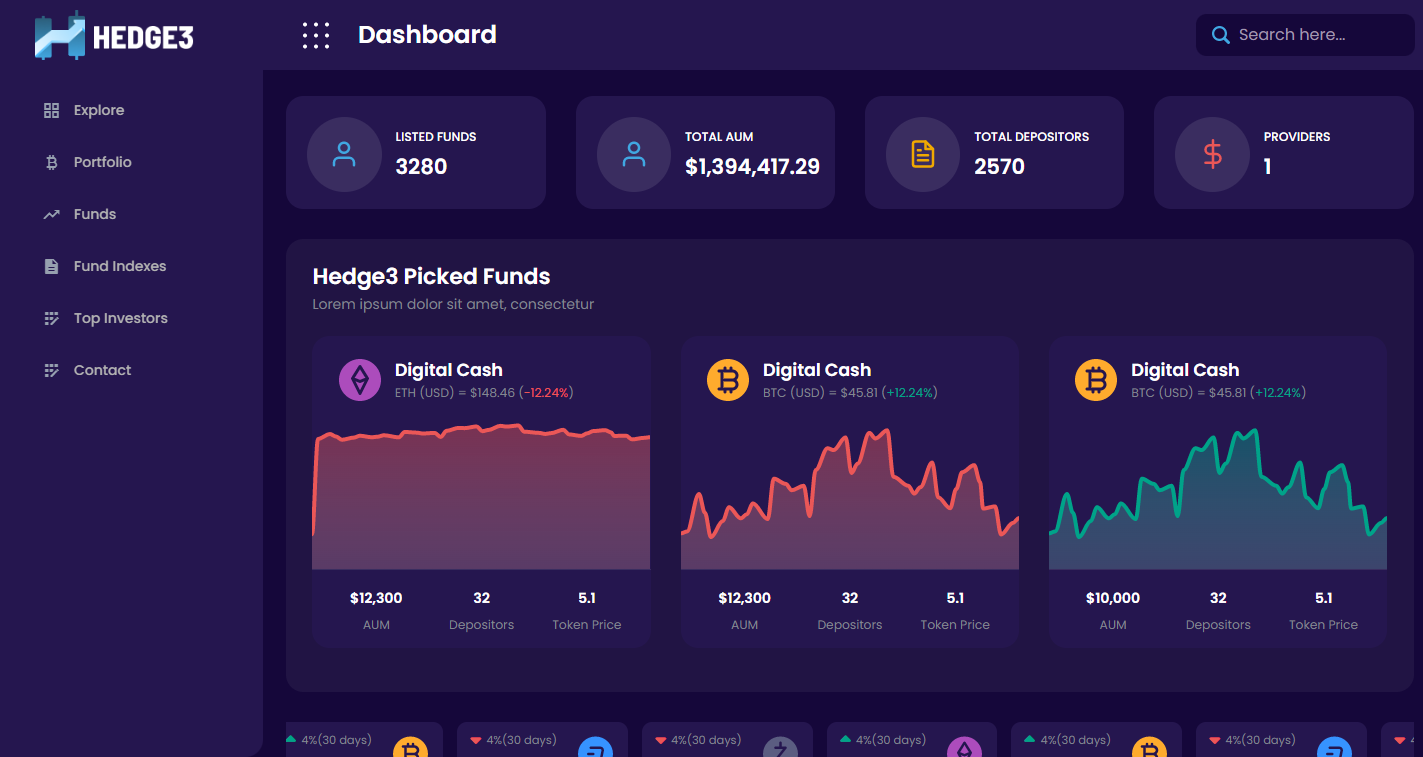Click the Ethereum icon on Digital Cash card
The width and height of the screenshot is (1423, 757).
[x=360, y=380]
